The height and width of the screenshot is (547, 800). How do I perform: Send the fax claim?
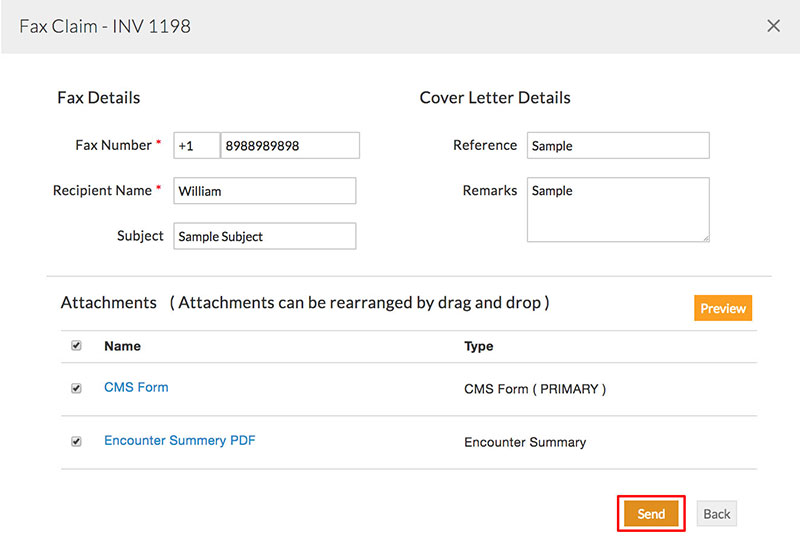click(x=651, y=514)
